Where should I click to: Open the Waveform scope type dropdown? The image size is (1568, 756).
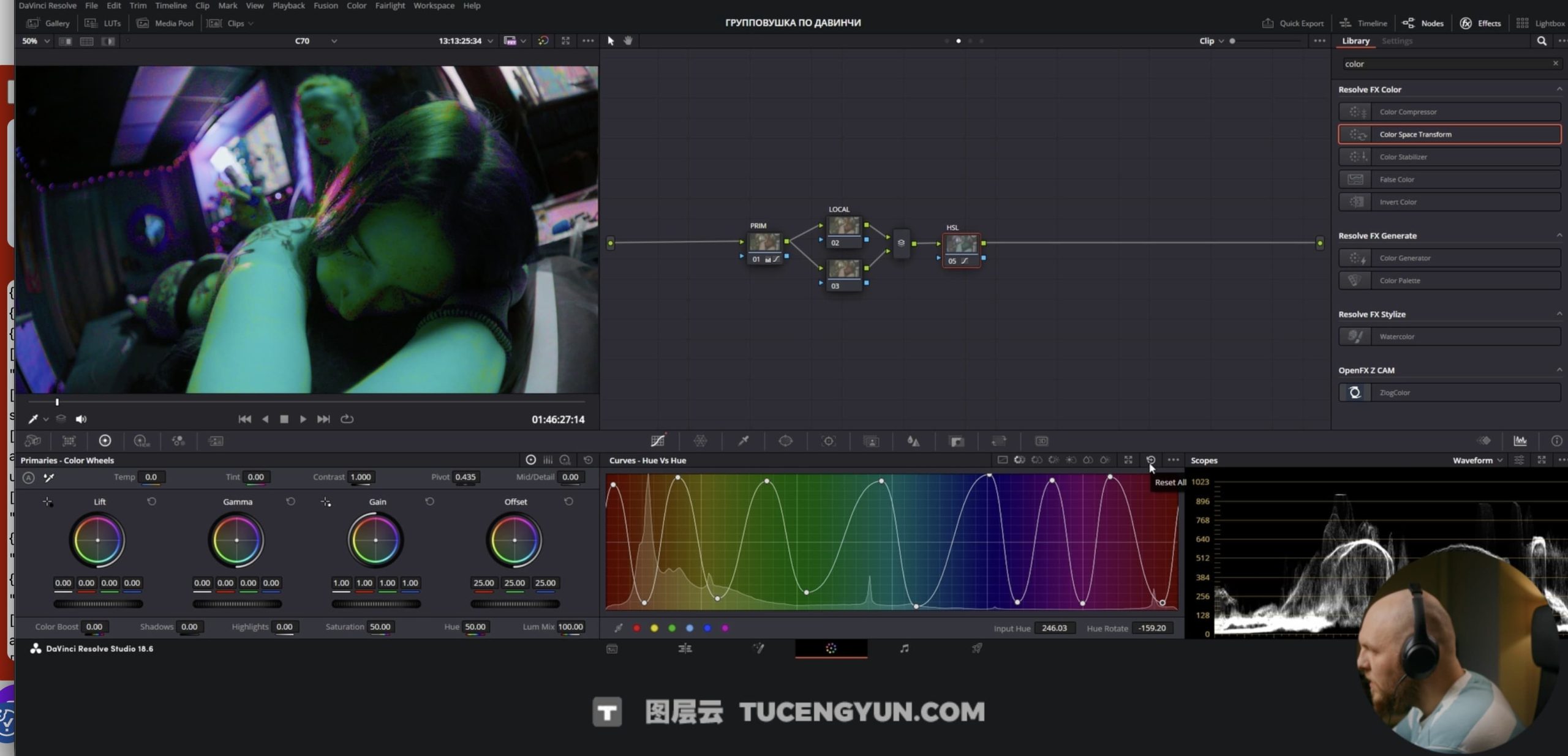(1477, 460)
